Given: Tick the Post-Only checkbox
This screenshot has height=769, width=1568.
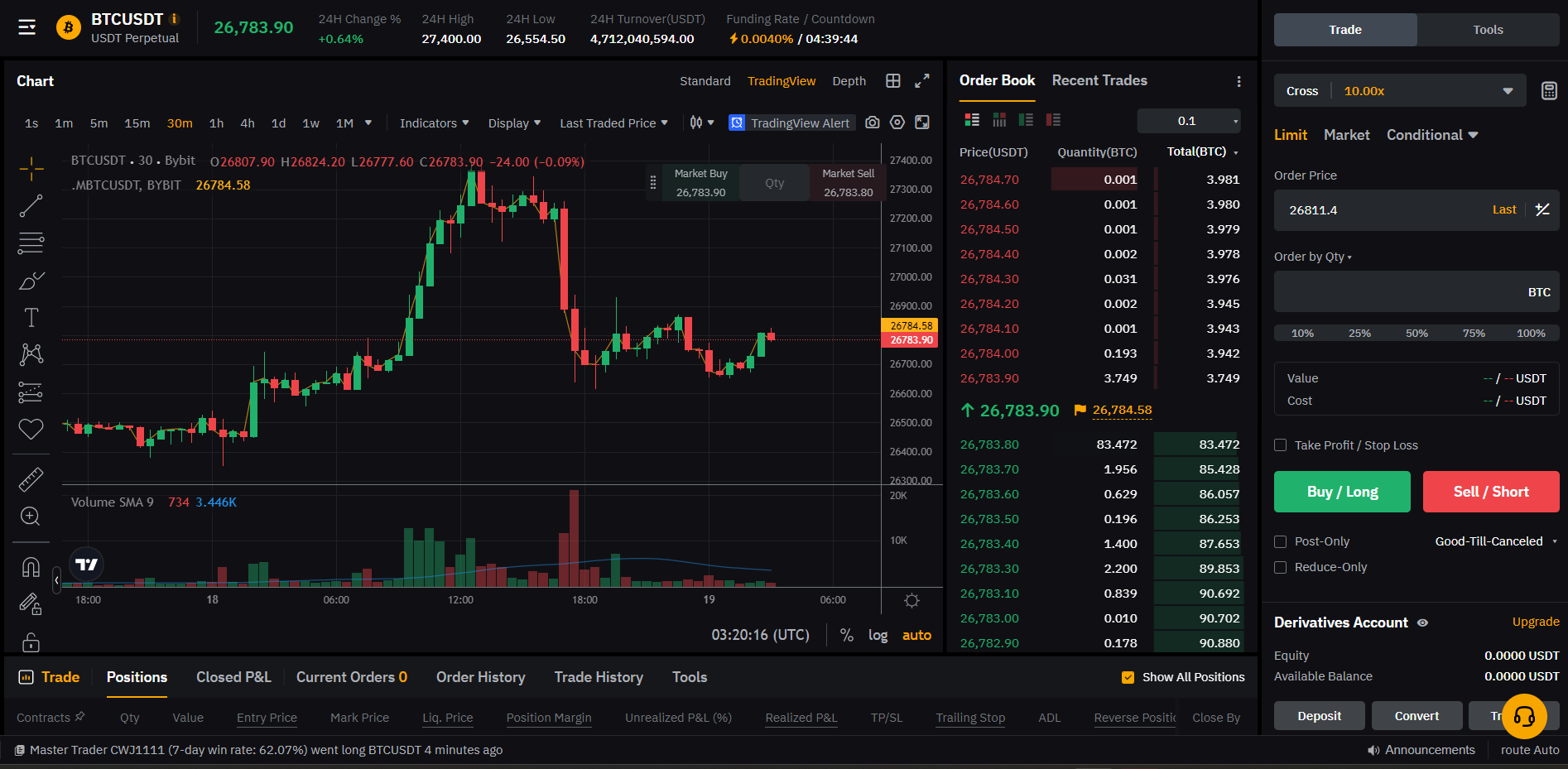Looking at the screenshot, I should (x=1281, y=541).
